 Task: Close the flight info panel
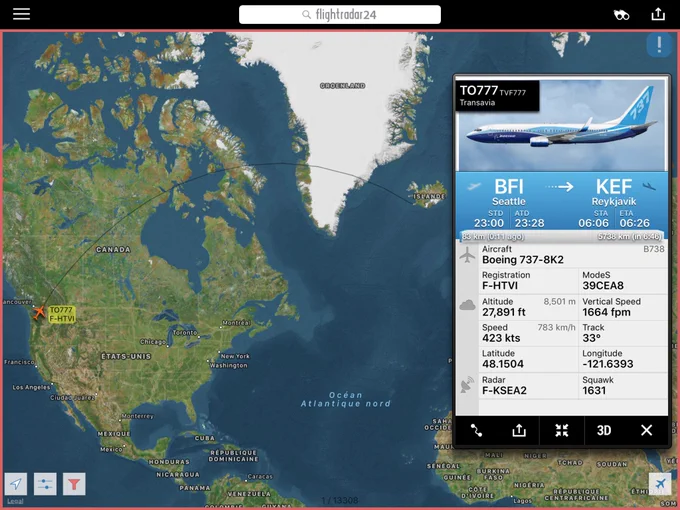point(646,430)
